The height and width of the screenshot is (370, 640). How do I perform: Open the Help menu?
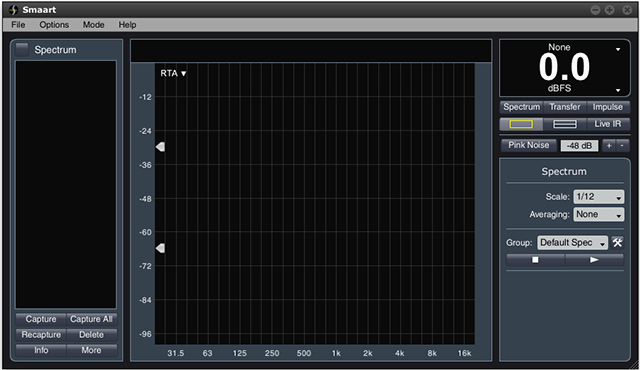pyautogui.click(x=127, y=25)
